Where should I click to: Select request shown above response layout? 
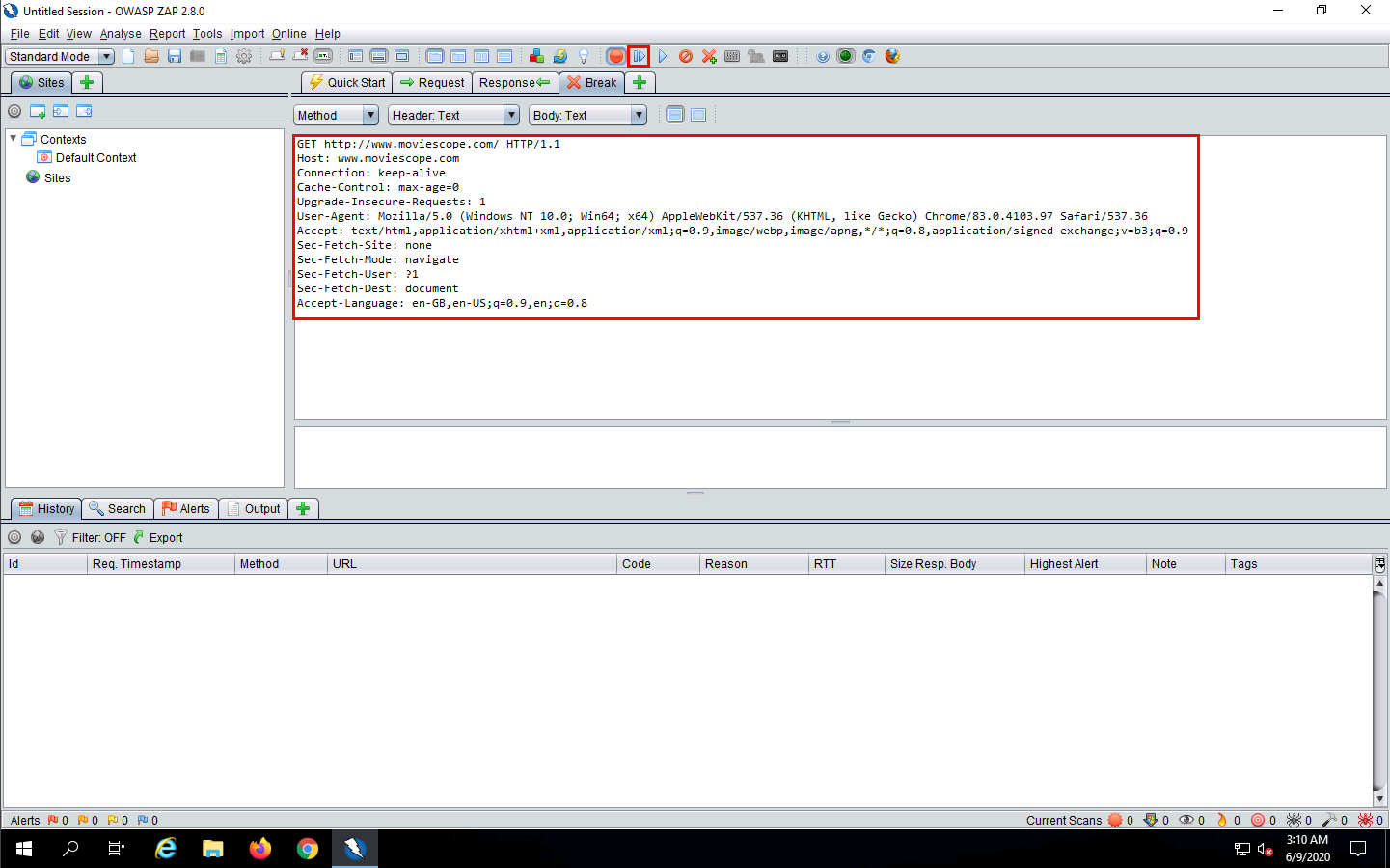504,56
